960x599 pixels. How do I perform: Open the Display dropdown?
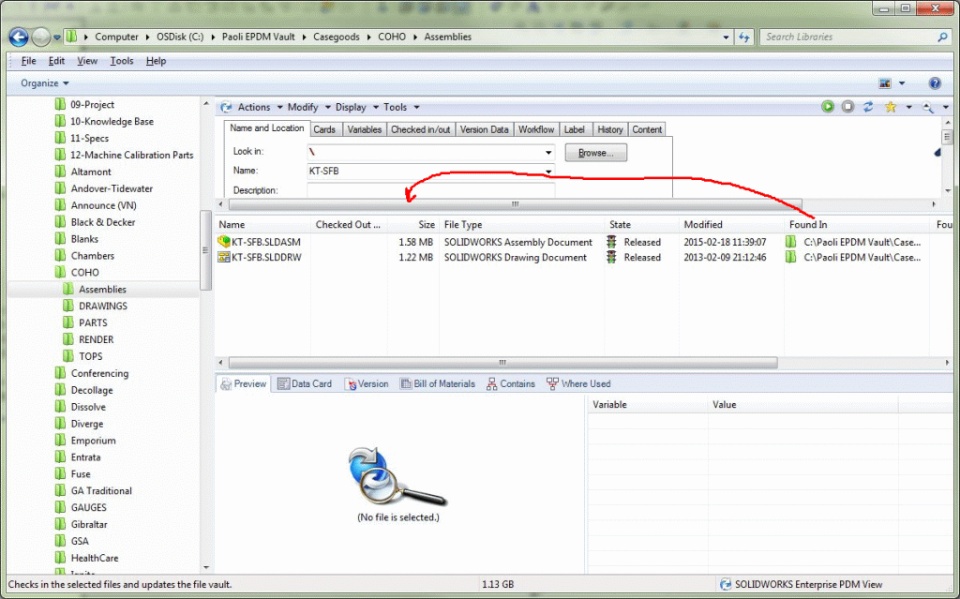[x=357, y=107]
